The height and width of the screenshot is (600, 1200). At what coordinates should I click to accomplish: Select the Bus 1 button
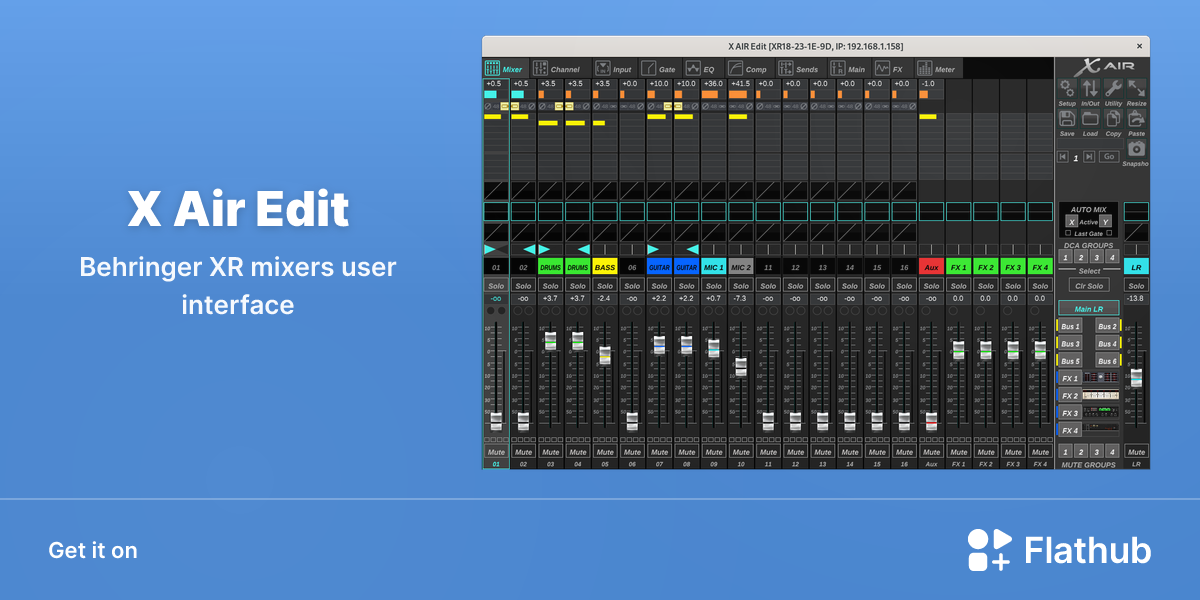1070,326
